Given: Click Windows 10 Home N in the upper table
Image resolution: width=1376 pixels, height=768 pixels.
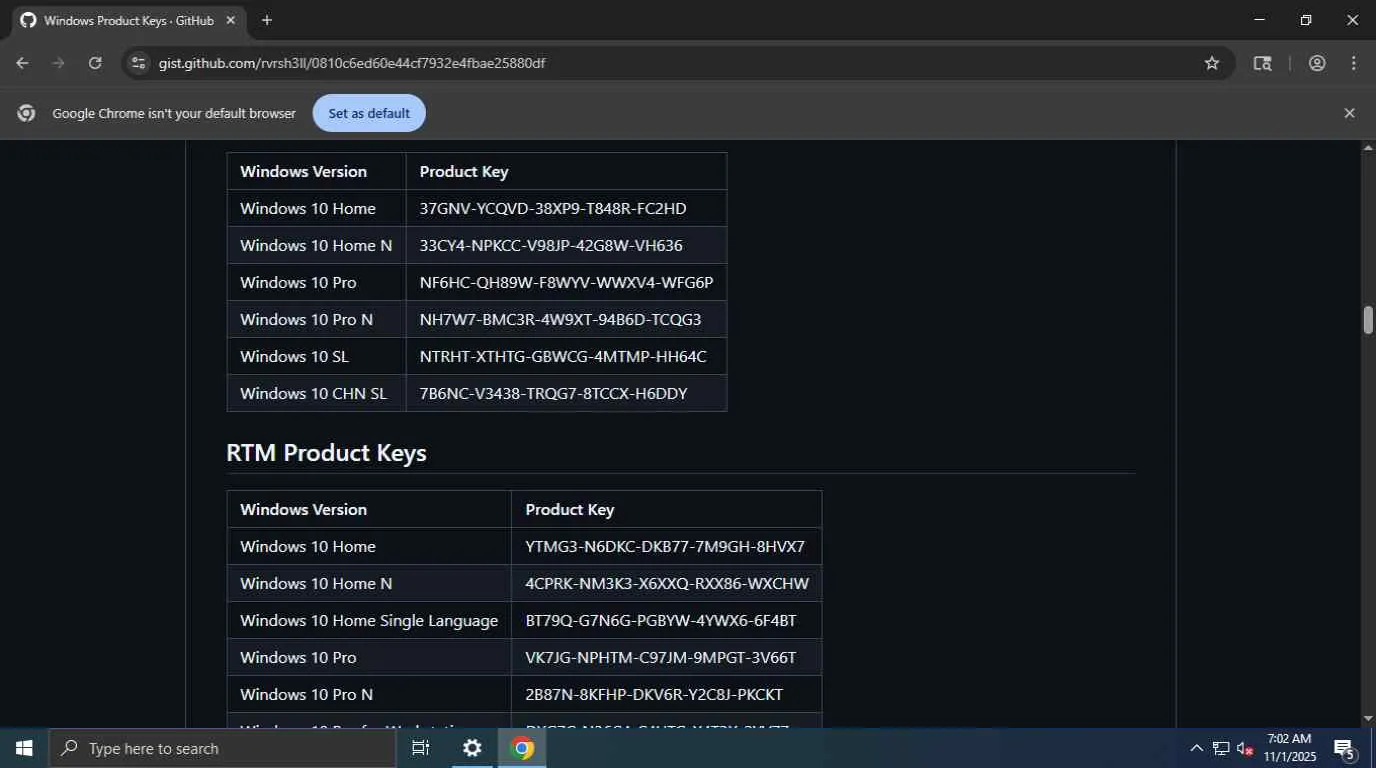Looking at the screenshot, I should 316,245.
